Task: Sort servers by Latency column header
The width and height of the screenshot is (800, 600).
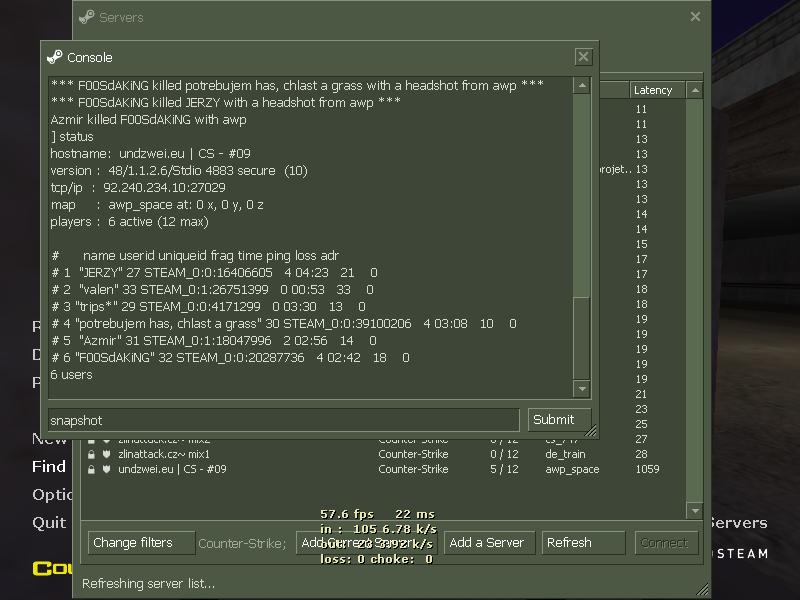Action: pos(658,90)
